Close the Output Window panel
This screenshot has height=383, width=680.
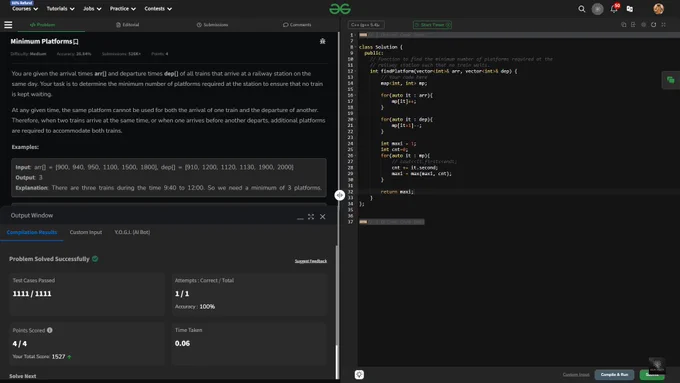click(x=323, y=216)
